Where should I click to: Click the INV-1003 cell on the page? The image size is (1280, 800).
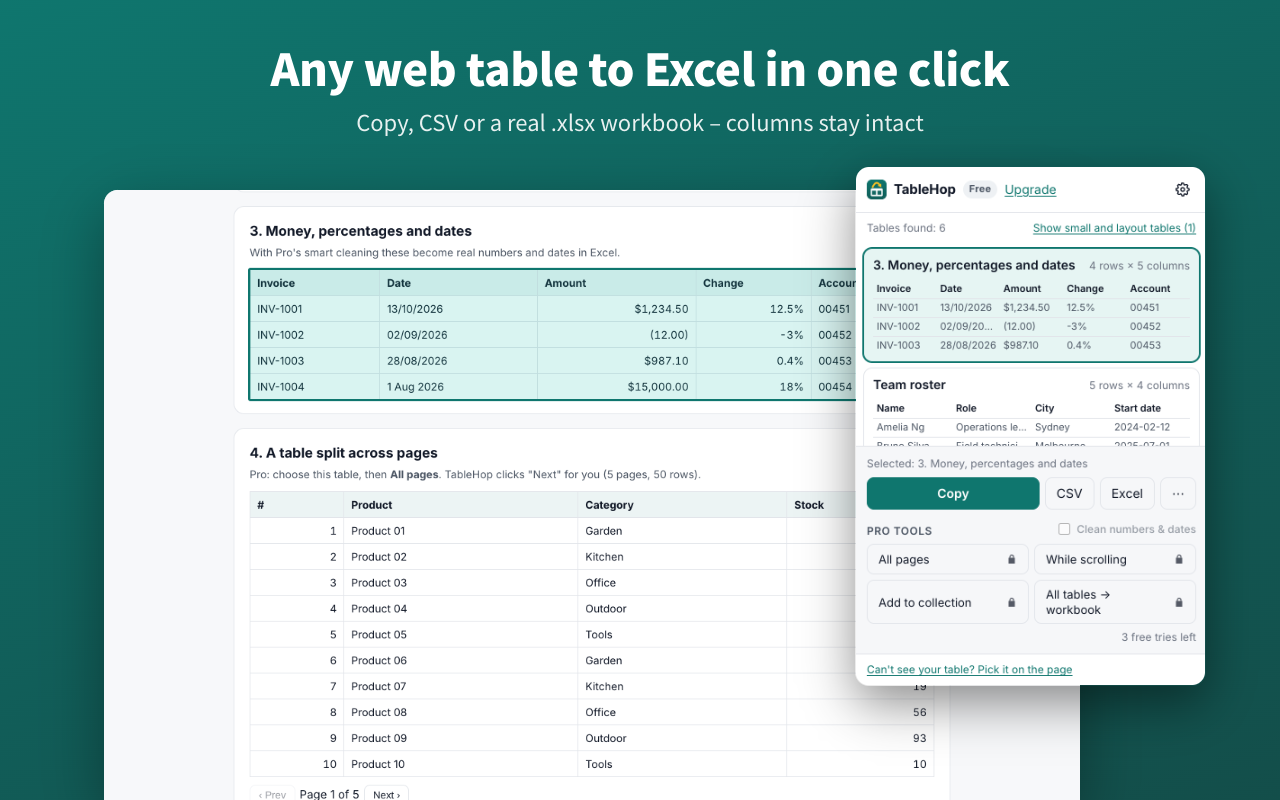(314, 361)
